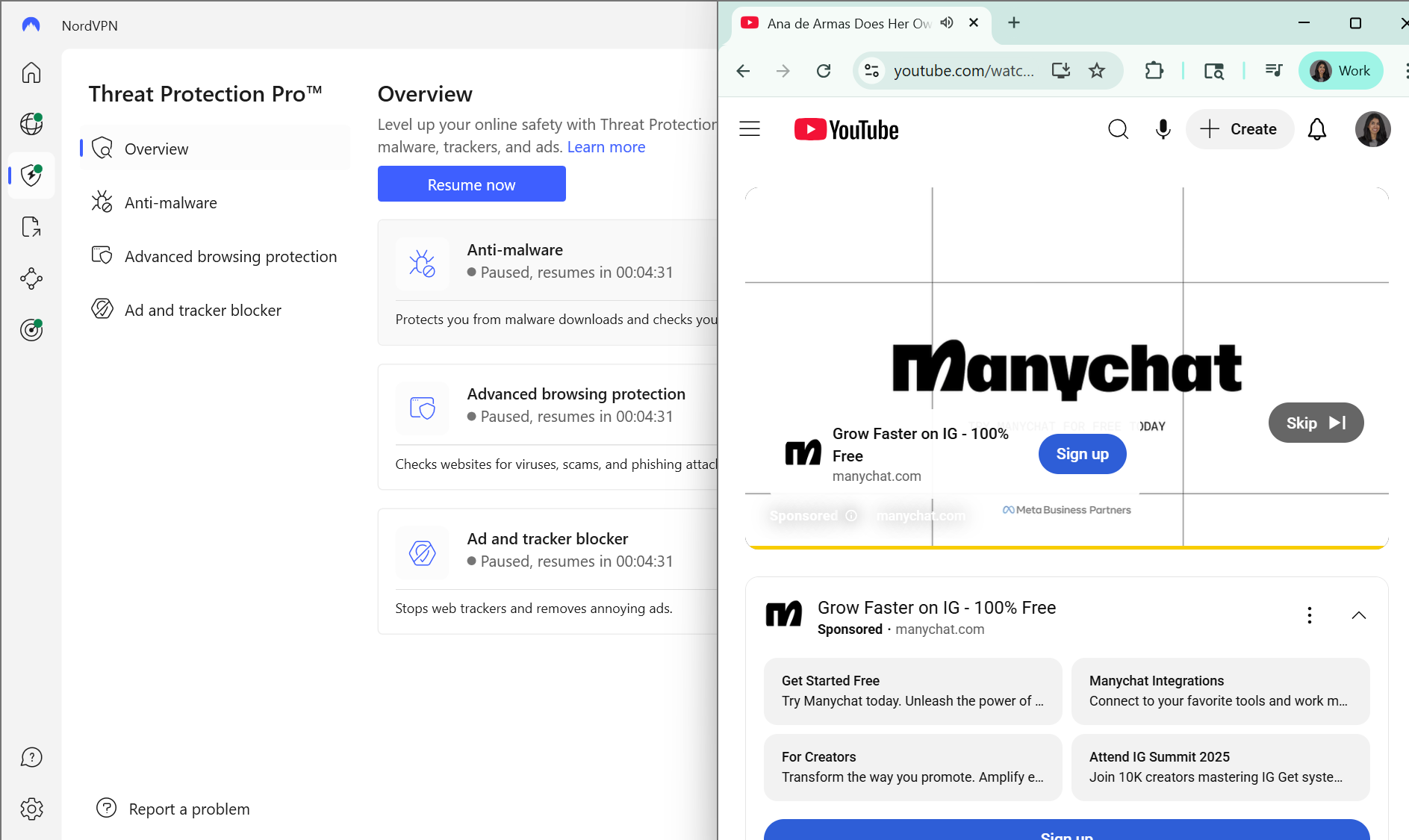The height and width of the screenshot is (840, 1409).
Task: Open Attend IG Summit 2025 ad link
Action: click(x=1220, y=767)
